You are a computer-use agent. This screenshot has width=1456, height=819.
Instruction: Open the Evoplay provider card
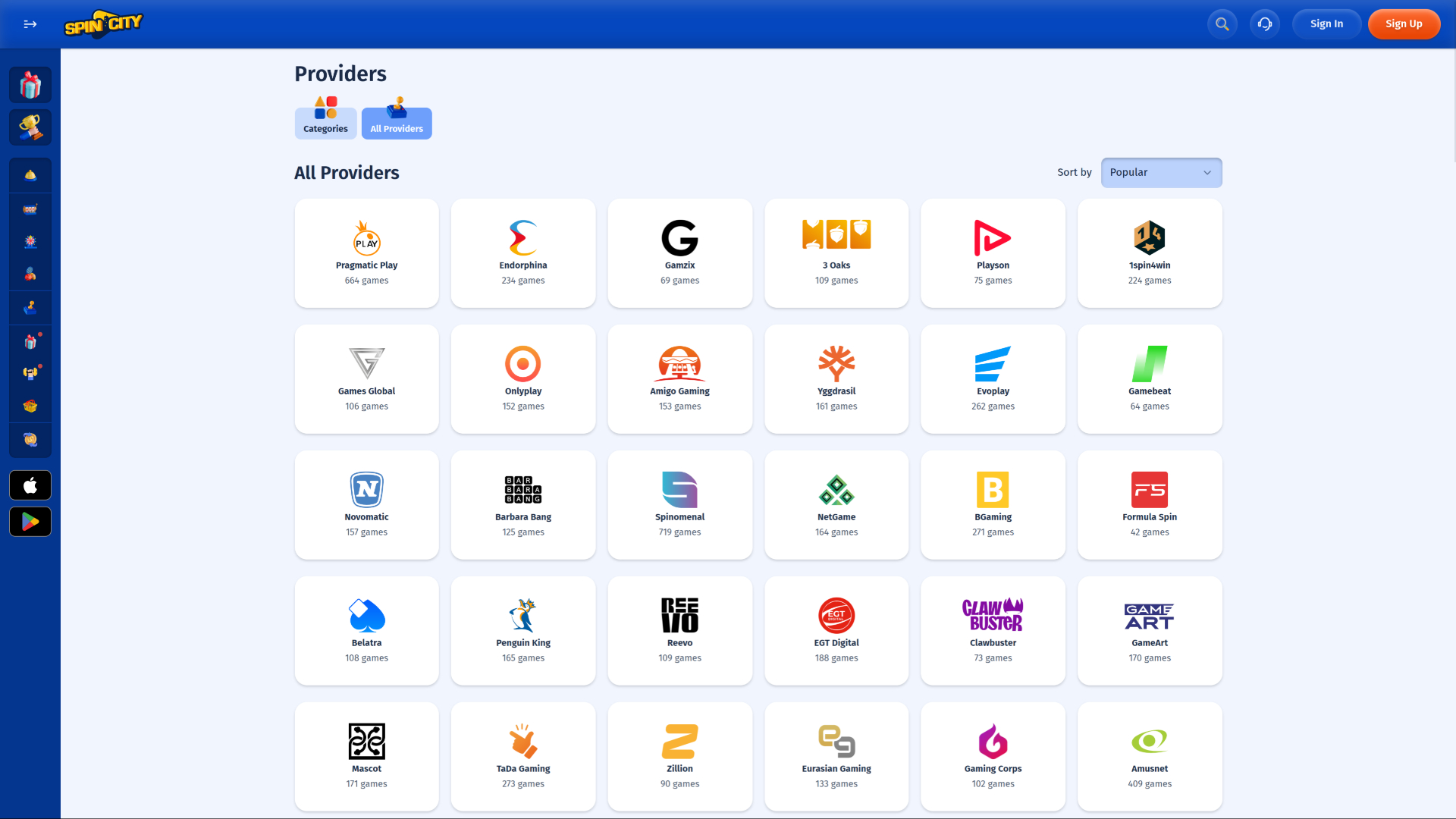[993, 379]
